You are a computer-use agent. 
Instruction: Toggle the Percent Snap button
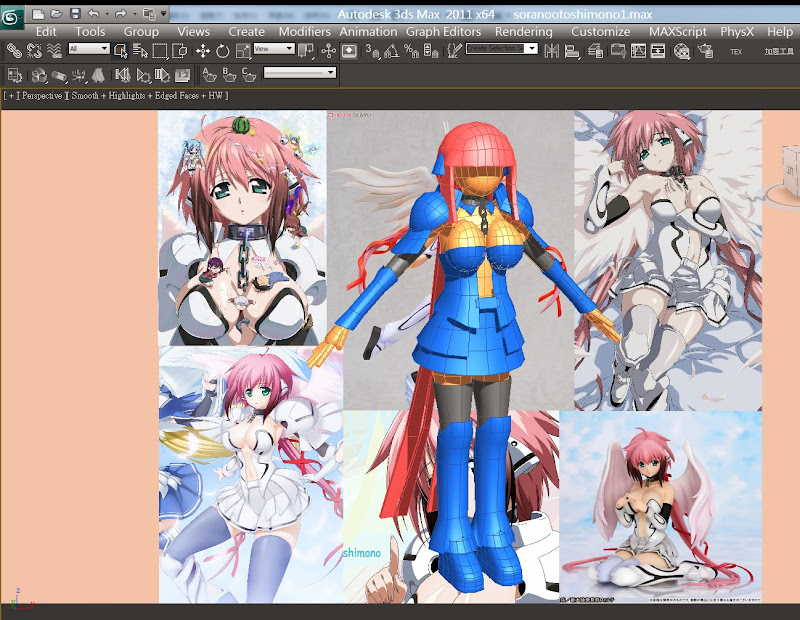[411, 51]
